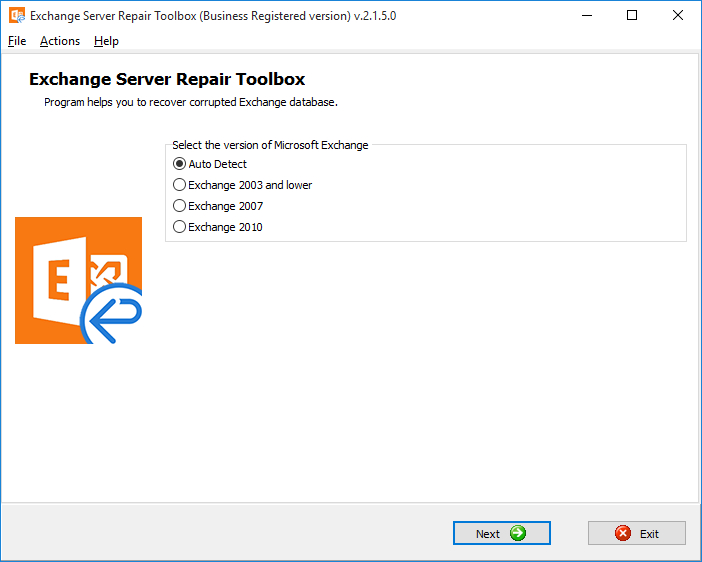
Task: Select the Exchange 2007 radio button
Action: [180, 206]
